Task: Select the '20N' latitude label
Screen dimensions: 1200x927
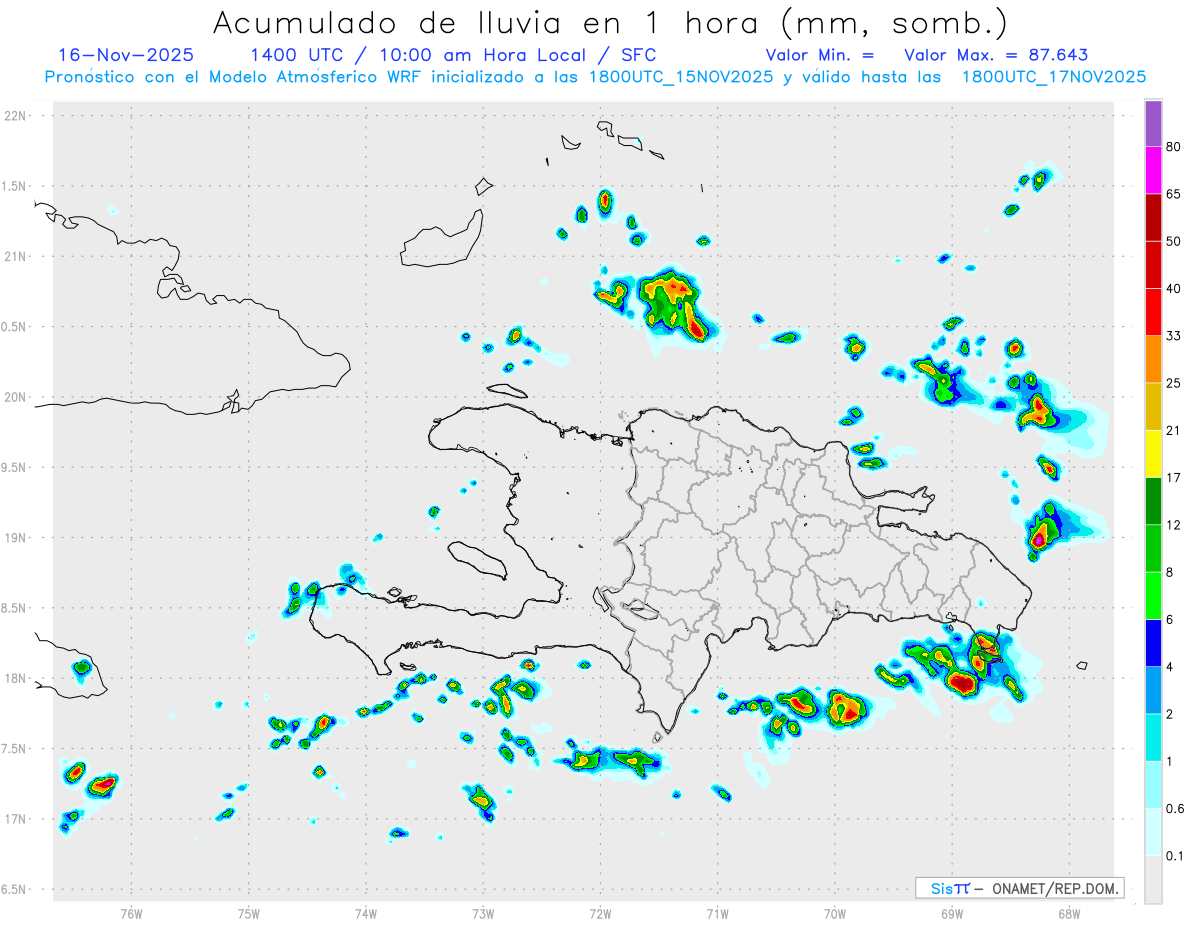Action: (x=17, y=397)
